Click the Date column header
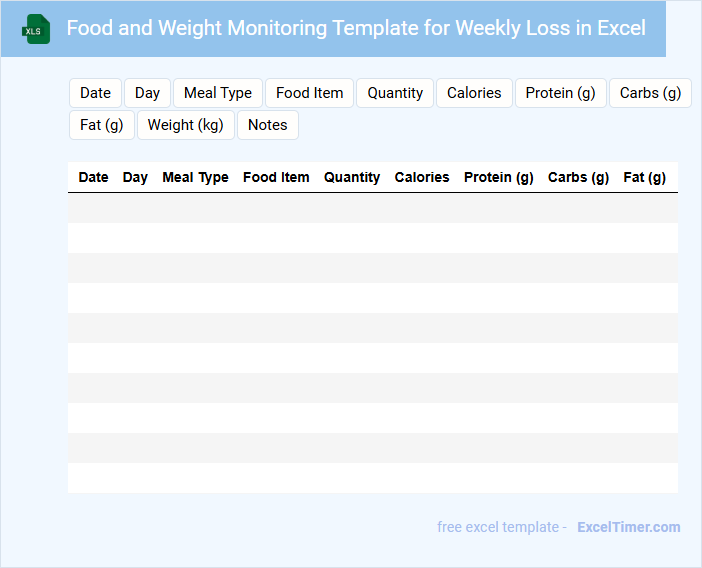The image size is (702, 568). [93, 177]
